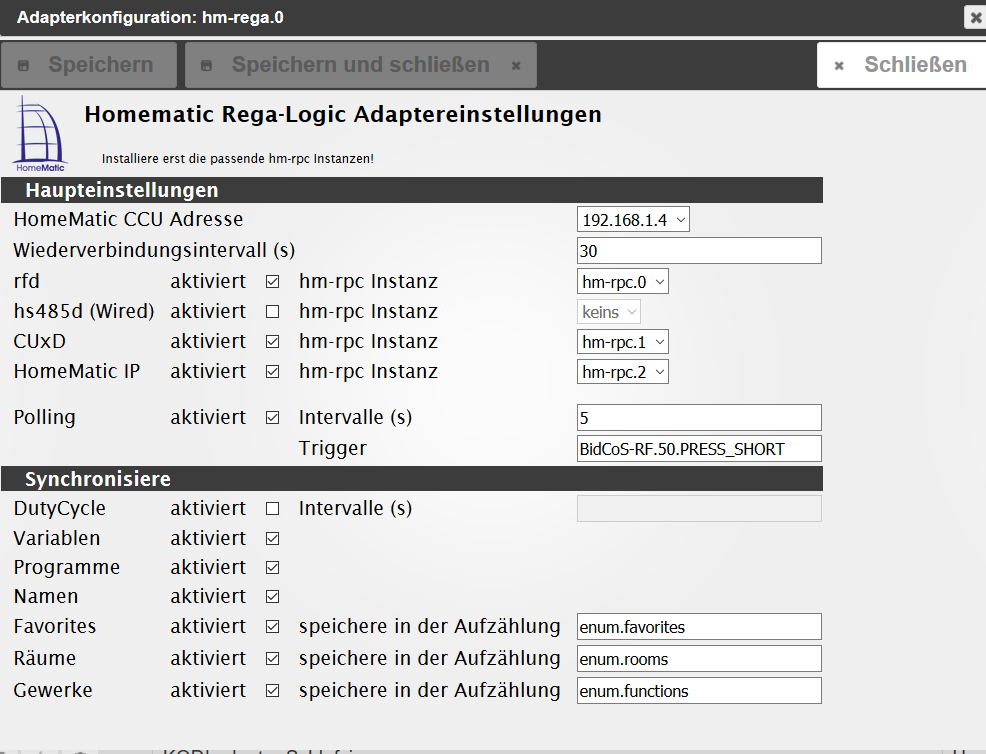Click the enum.functions input field
This screenshot has width=986, height=754.
pyautogui.click(x=699, y=691)
